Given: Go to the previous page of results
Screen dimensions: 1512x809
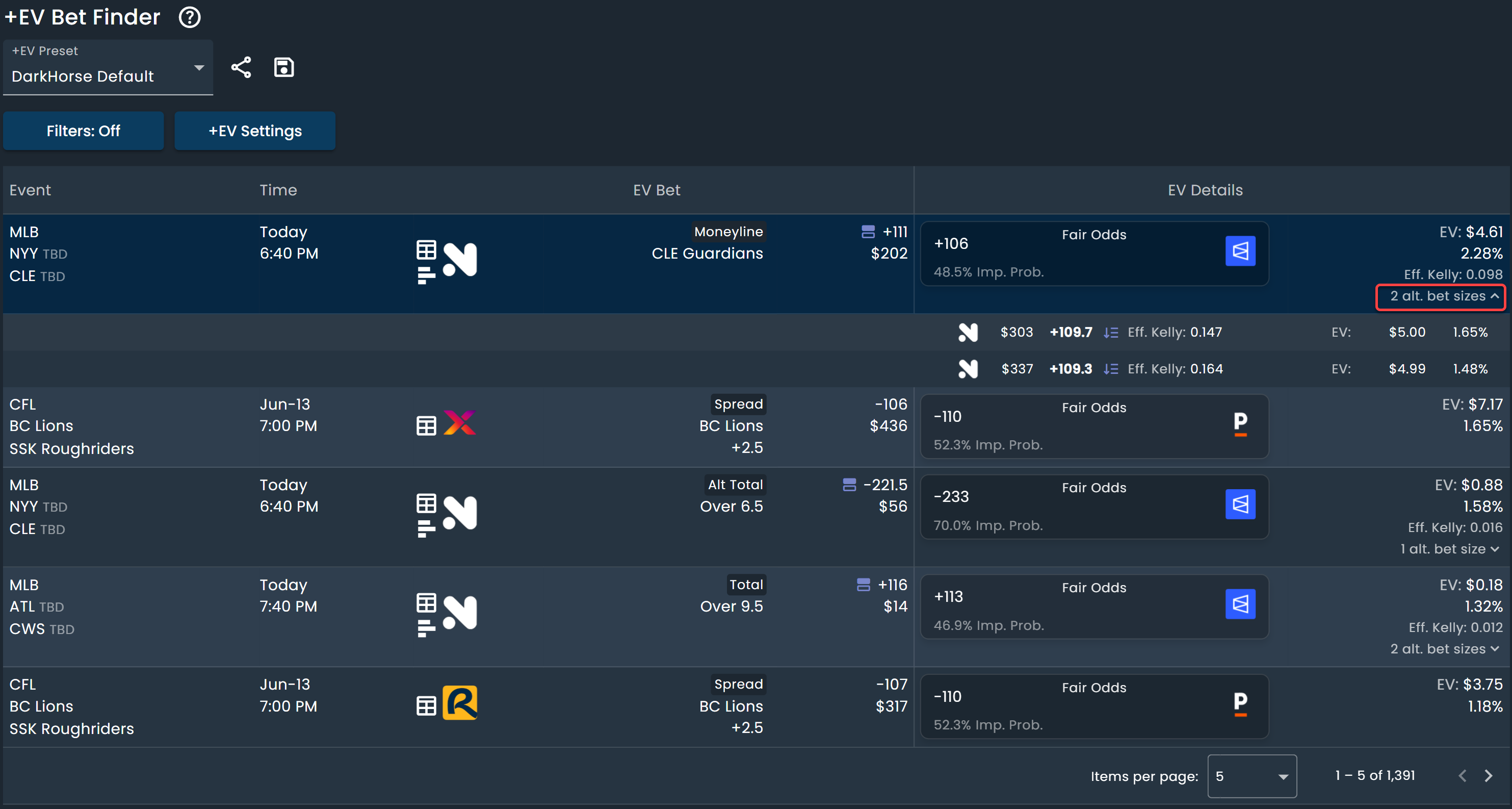Looking at the screenshot, I should tap(1462, 776).
